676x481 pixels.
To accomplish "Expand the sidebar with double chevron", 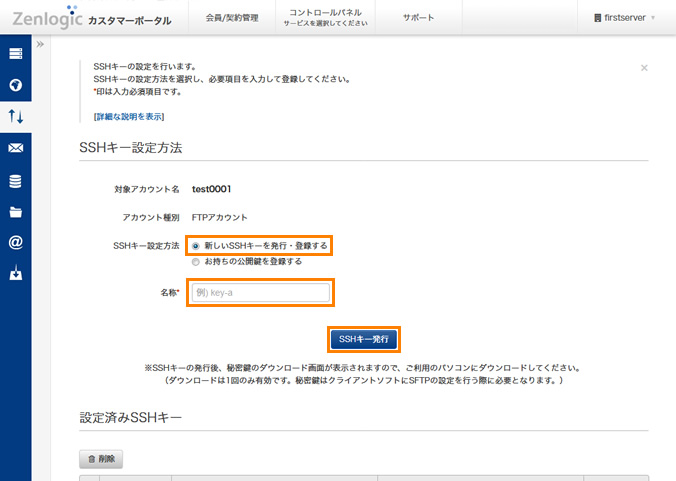I will pyautogui.click(x=41, y=44).
